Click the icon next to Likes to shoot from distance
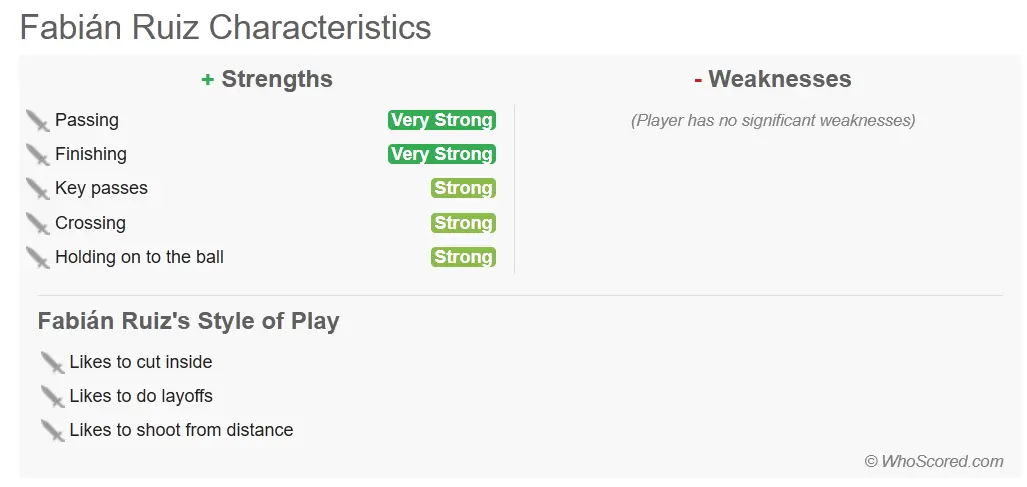 pos(52,431)
